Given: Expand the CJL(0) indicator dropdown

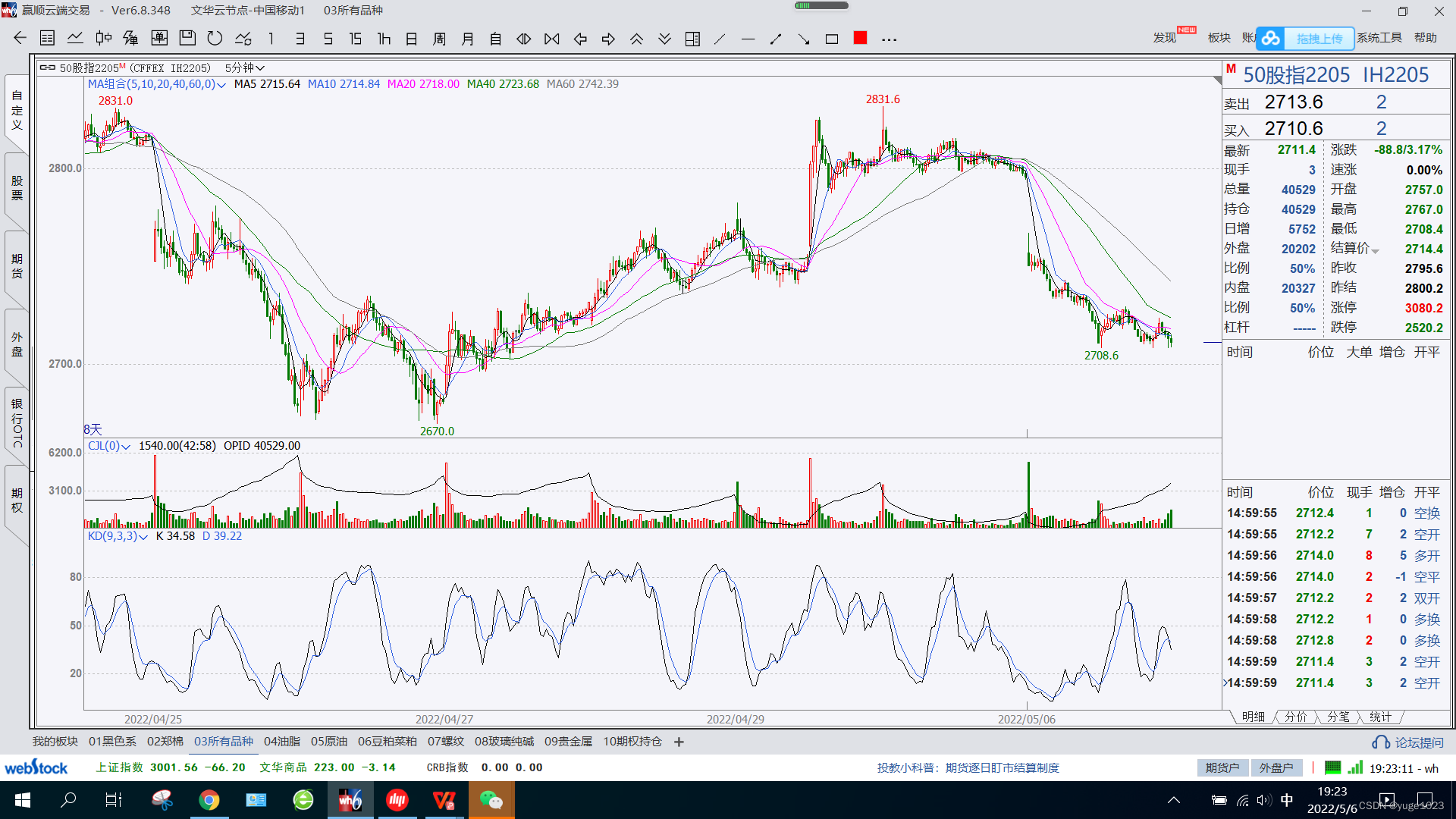Looking at the screenshot, I should point(126,447).
